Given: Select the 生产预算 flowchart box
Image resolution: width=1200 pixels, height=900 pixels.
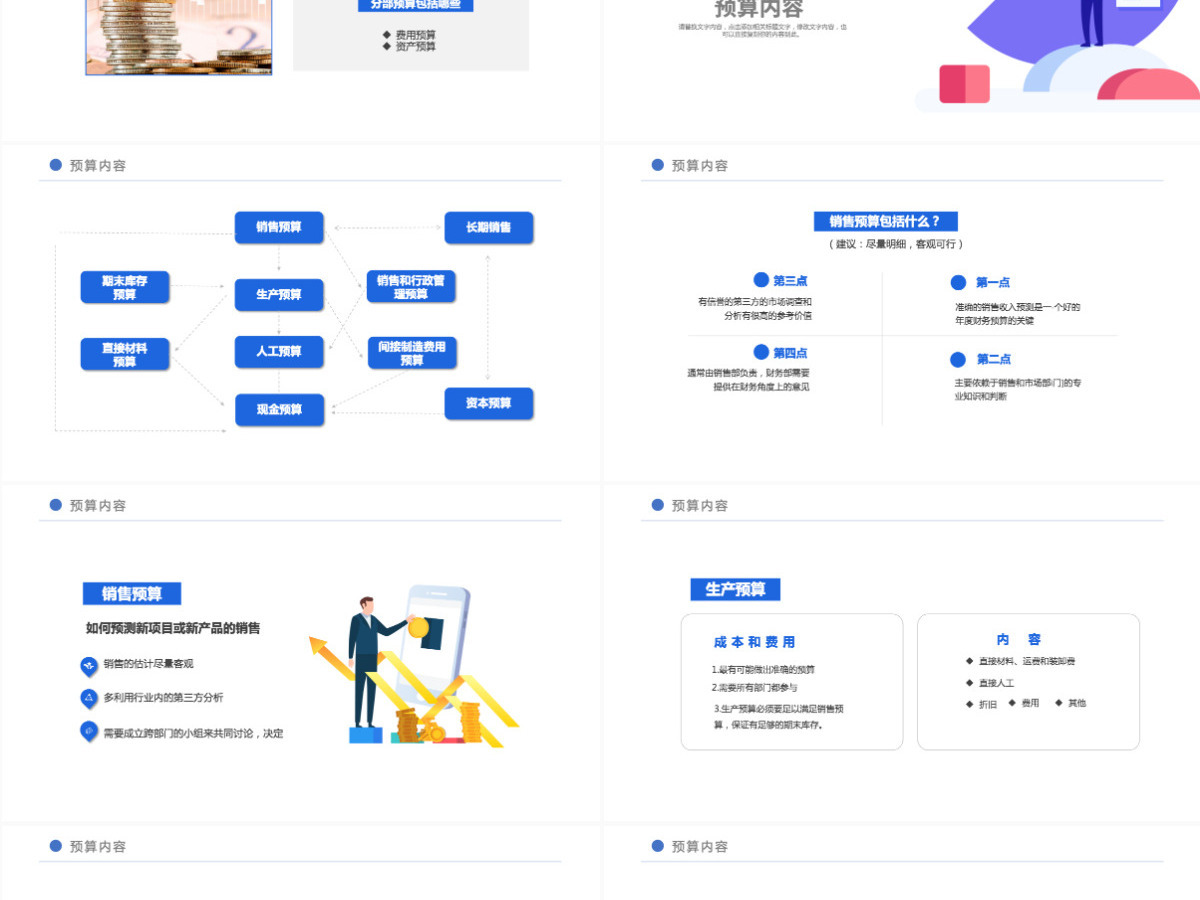Looking at the screenshot, I should point(279,294).
